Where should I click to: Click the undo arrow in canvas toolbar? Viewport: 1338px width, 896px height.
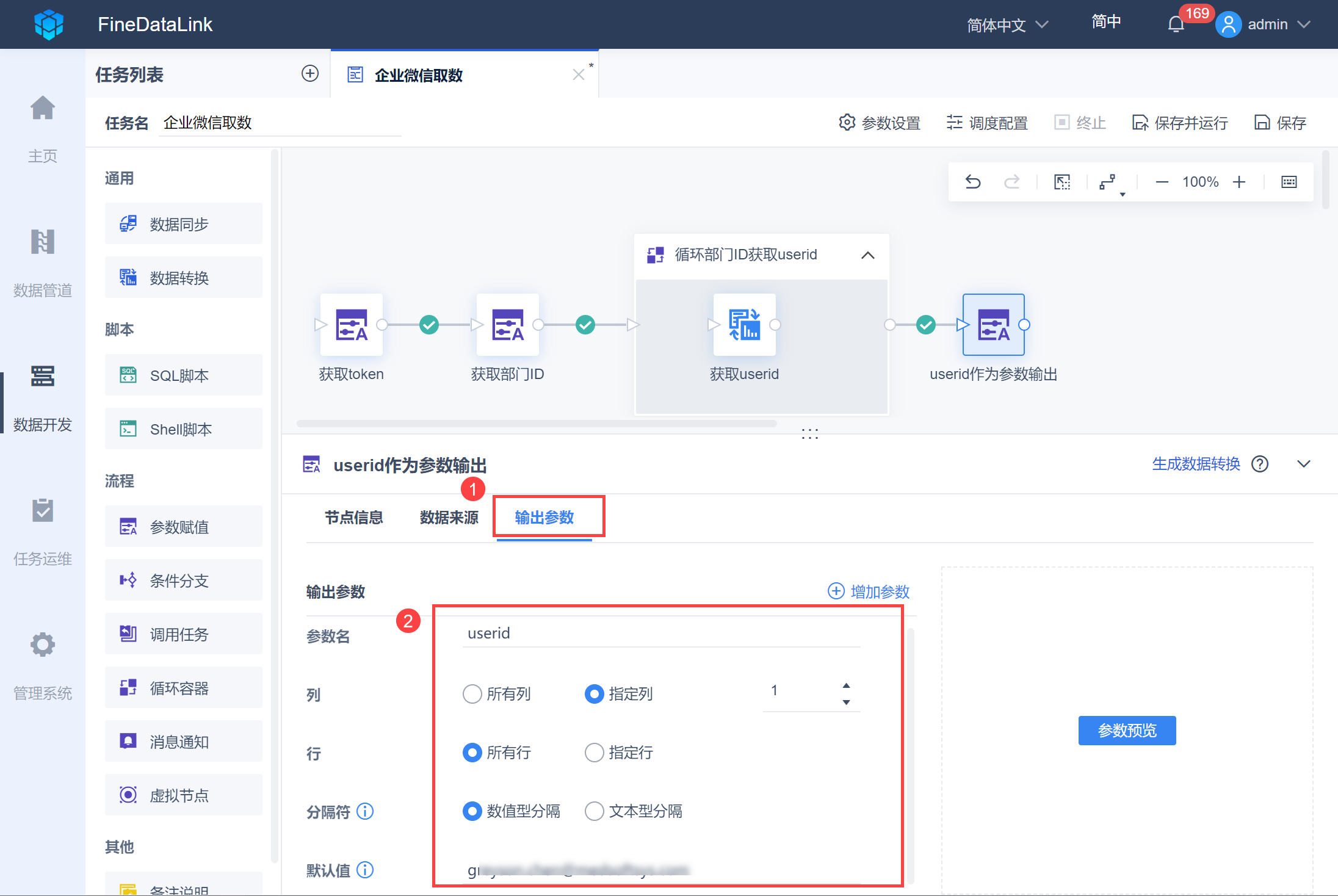tap(973, 182)
